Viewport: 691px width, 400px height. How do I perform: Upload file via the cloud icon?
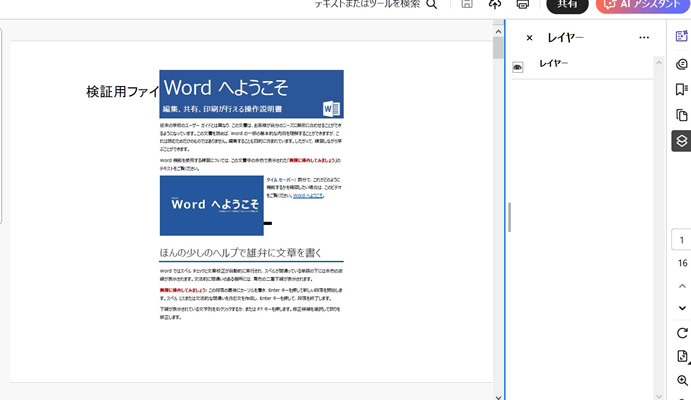495,4
